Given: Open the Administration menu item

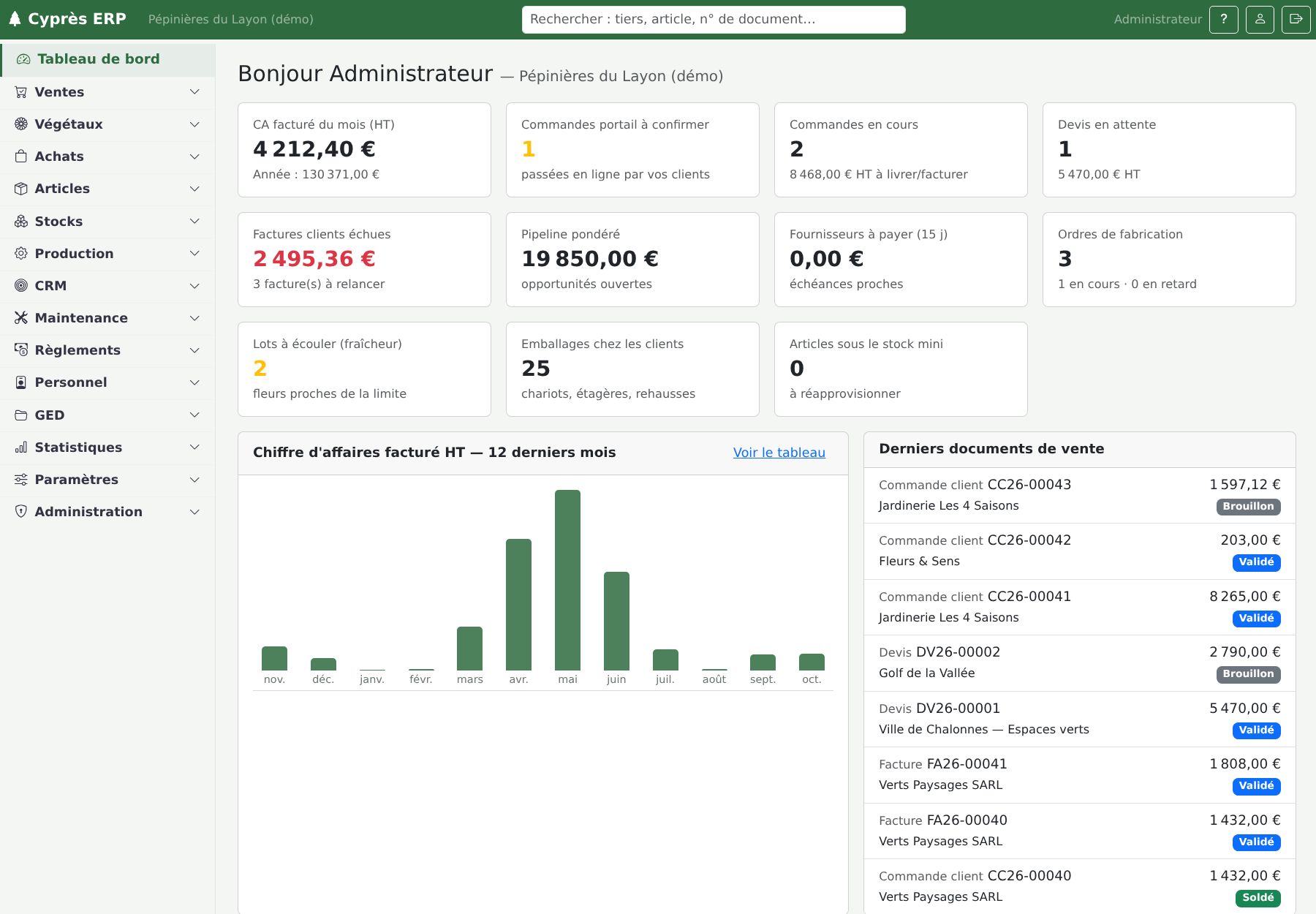Looking at the screenshot, I should [107, 512].
